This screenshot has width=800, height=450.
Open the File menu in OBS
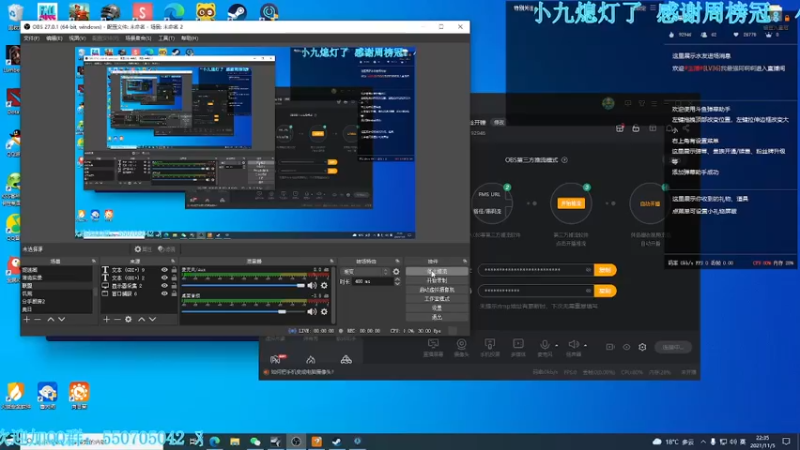[31, 38]
